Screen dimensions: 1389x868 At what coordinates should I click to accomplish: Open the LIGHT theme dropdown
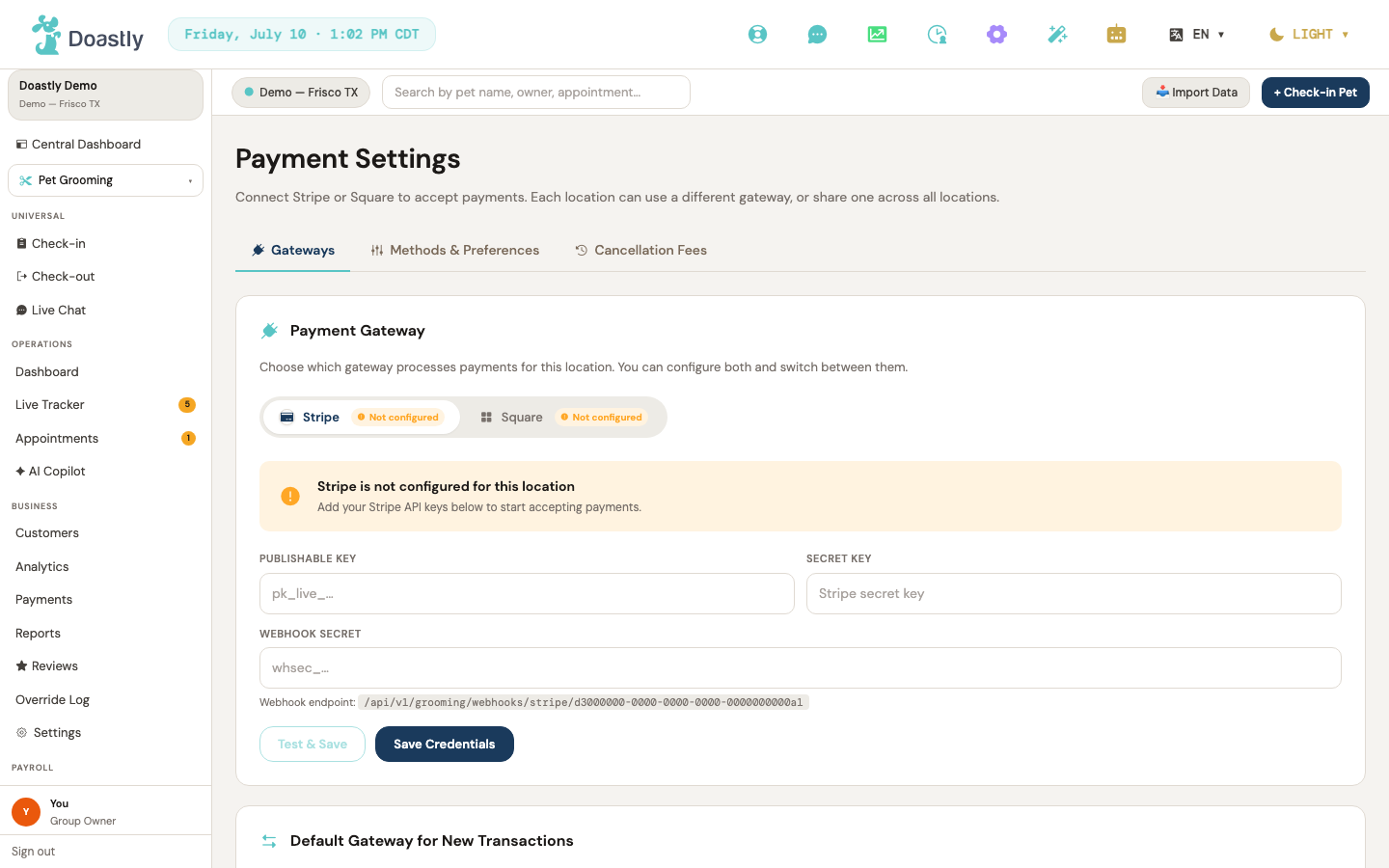coord(1309,35)
